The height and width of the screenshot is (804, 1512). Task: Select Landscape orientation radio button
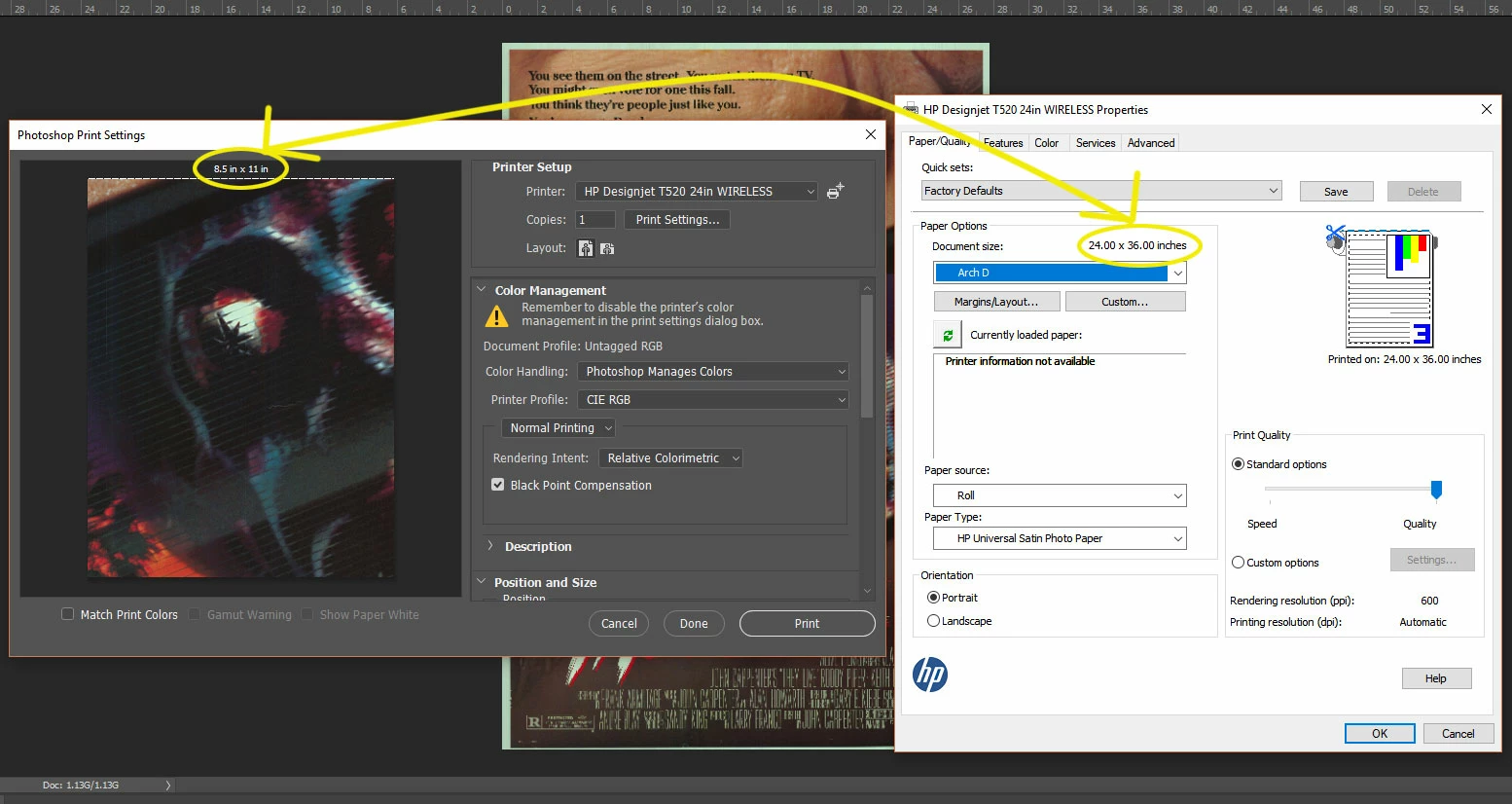click(x=933, y=621)
